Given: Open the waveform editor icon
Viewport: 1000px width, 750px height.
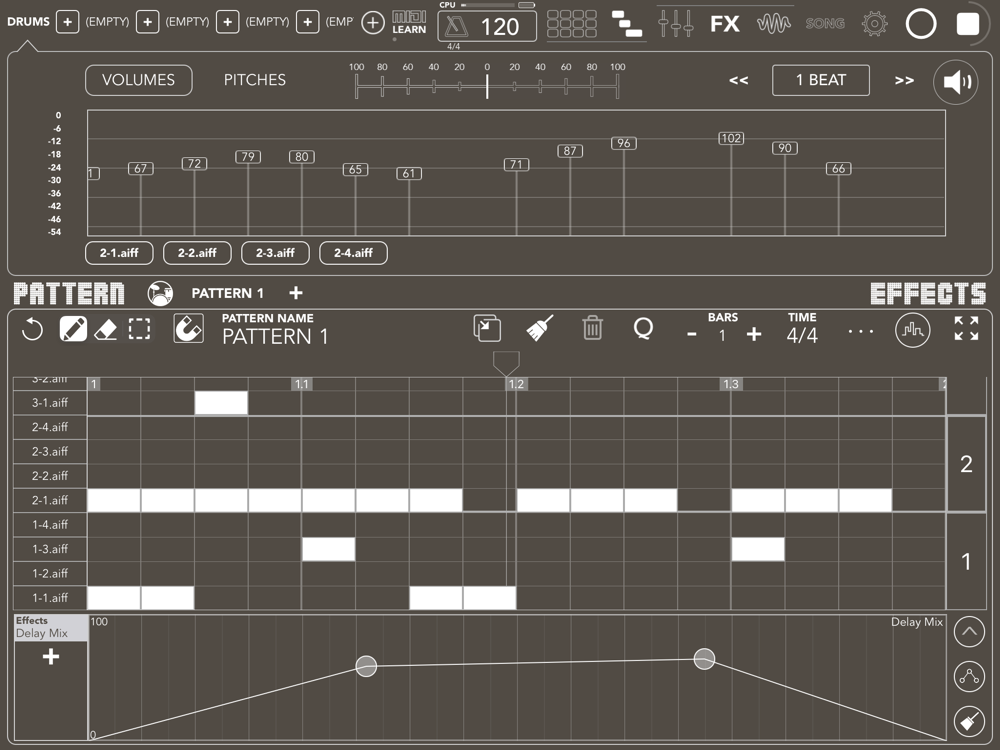Looking at the screenshot, I should 774,24.
